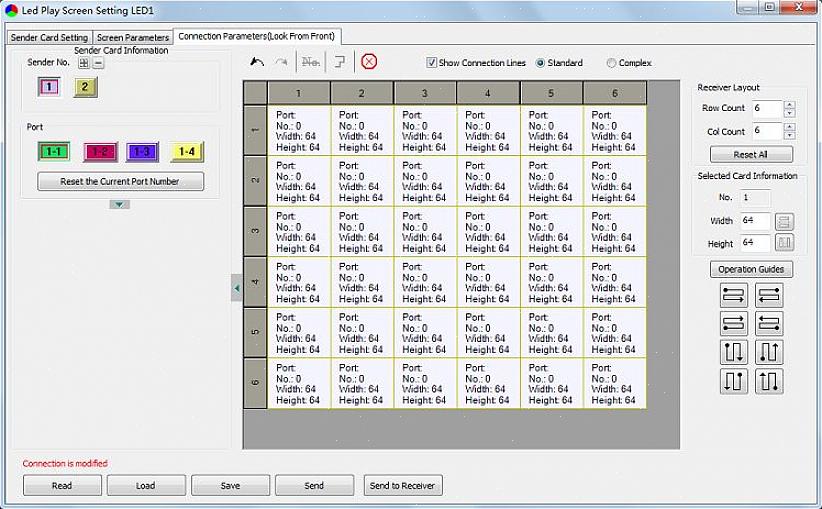
Task: Open the Sender Card Setting tab
Action: coord(49,37)
